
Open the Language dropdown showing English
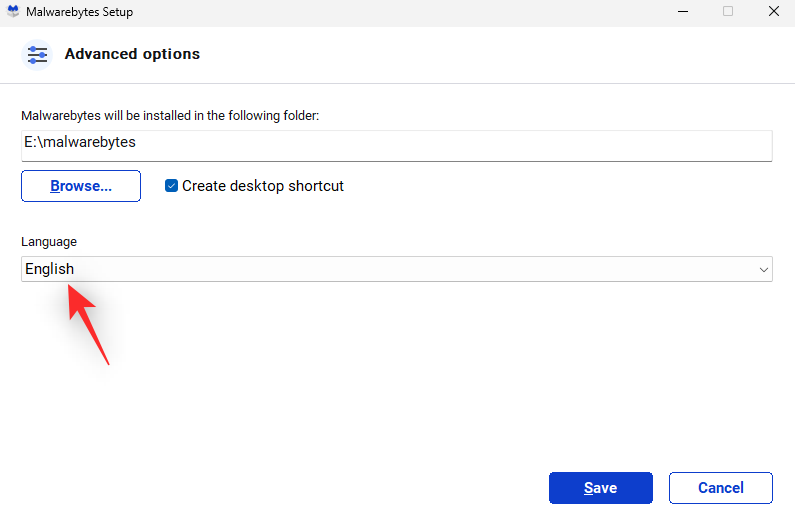tap(396, 269)
